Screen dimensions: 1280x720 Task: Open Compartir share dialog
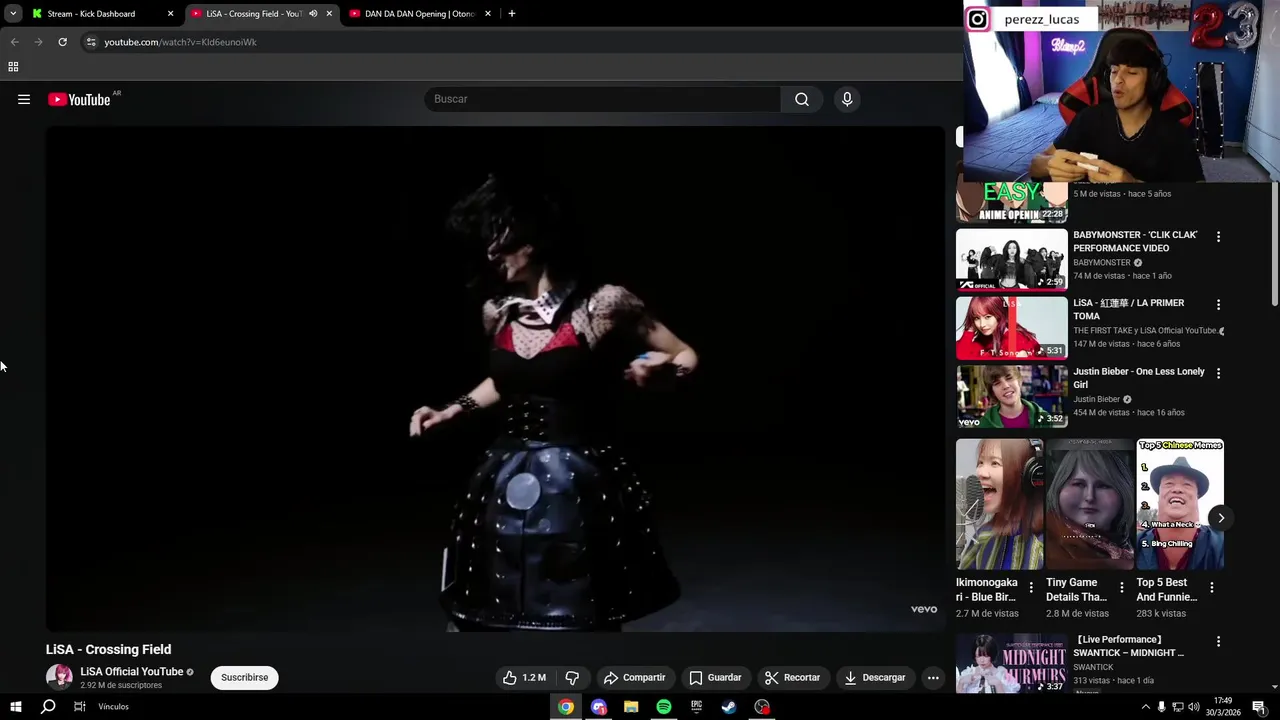click(635, 677)
